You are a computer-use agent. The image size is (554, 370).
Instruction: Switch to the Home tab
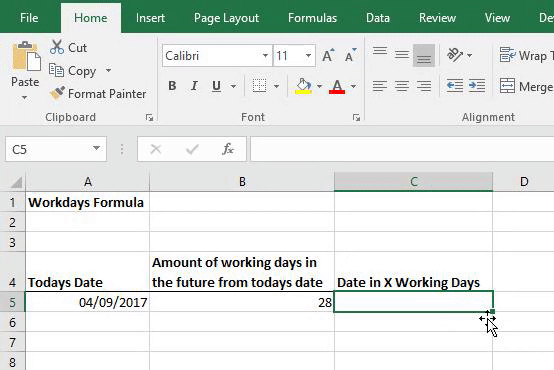click(90, 18)
